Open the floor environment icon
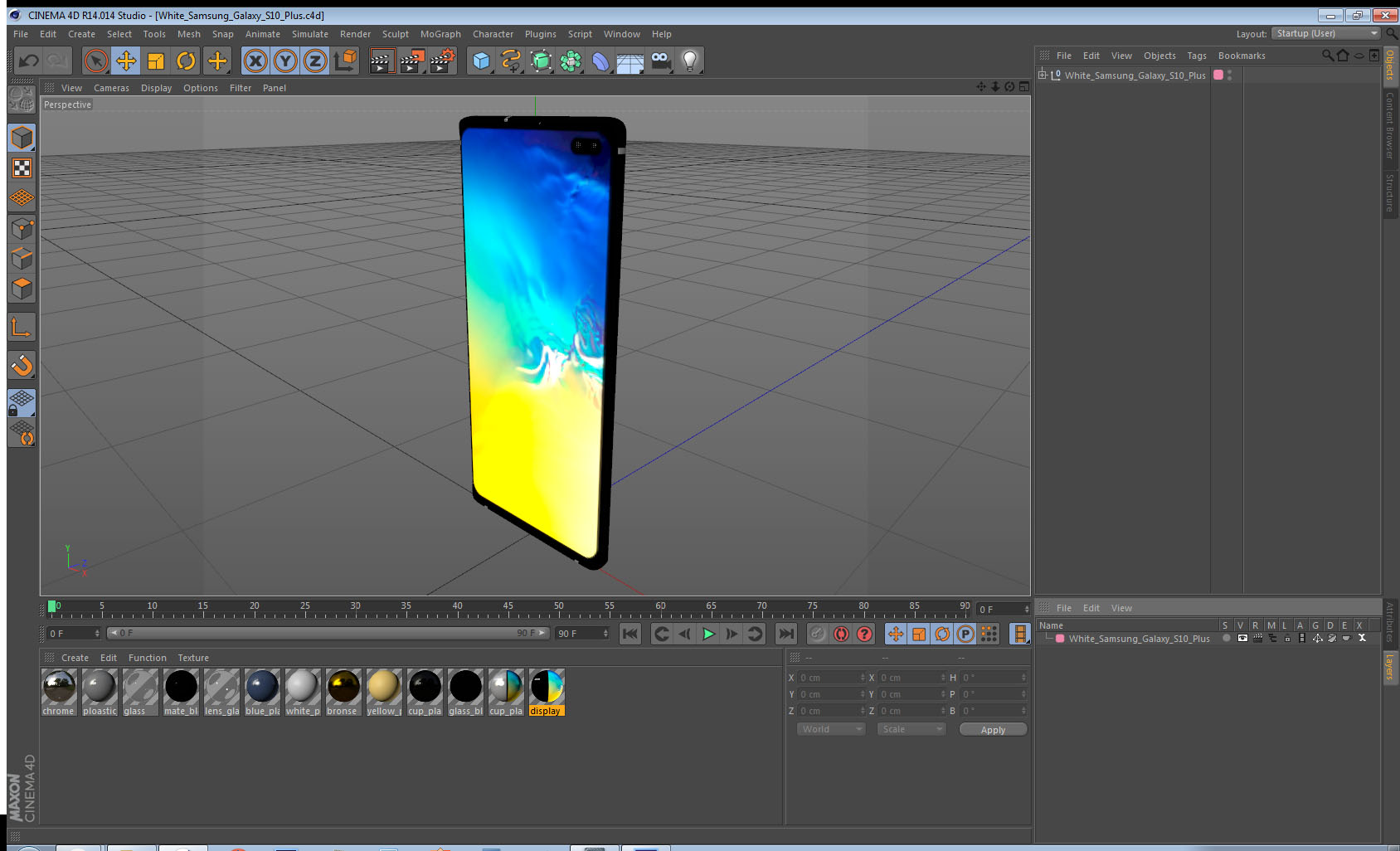This screenshot has height=851, width=1400. 630,61
